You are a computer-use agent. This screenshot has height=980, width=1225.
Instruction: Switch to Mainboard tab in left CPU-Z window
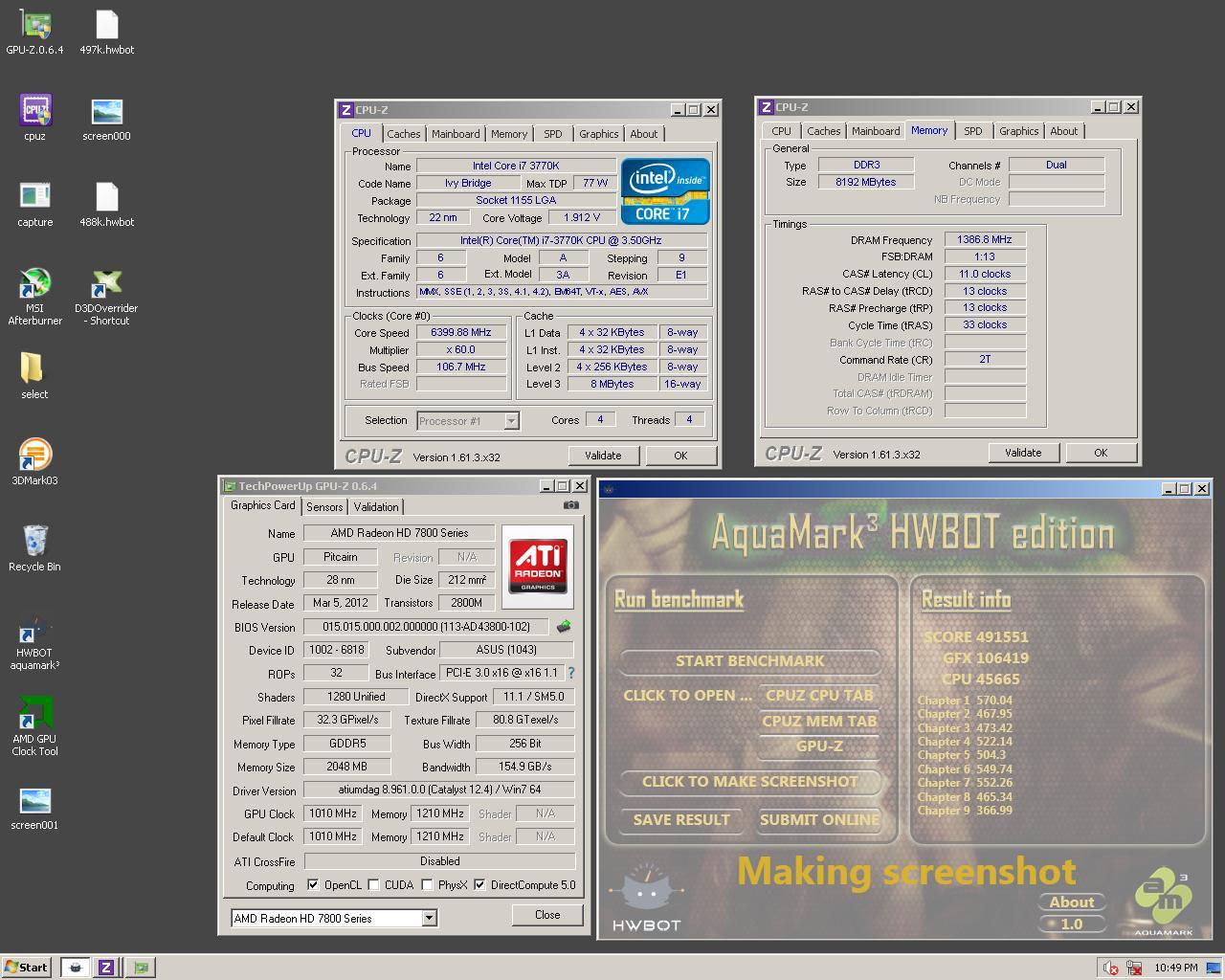pyautogui.click(x=456, y=134)
